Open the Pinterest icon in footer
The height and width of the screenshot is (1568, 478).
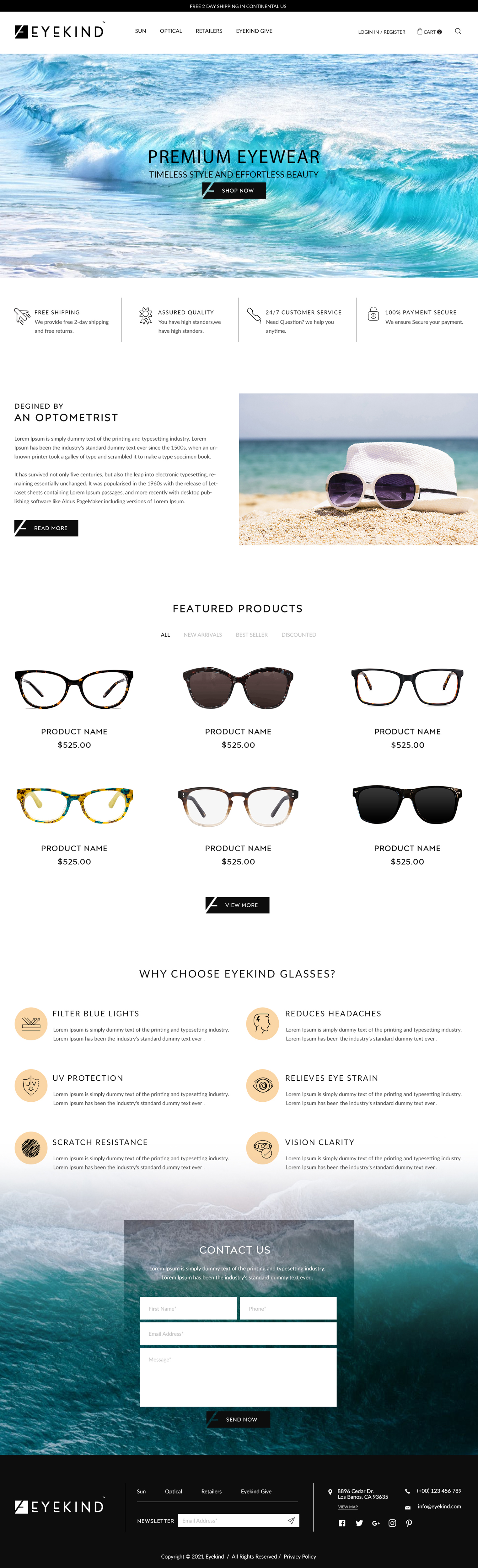pyautogui.click(x=409, y=1523)
